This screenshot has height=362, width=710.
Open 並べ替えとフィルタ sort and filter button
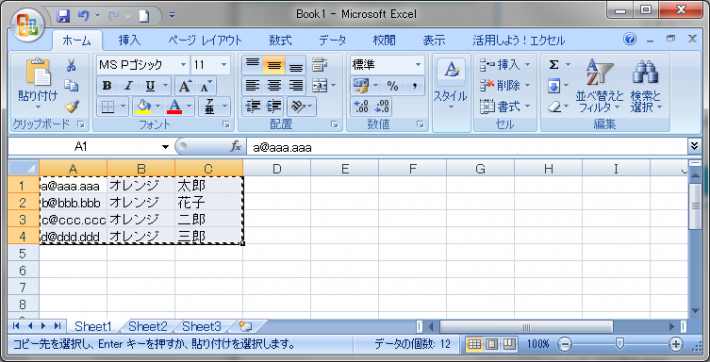600,86
